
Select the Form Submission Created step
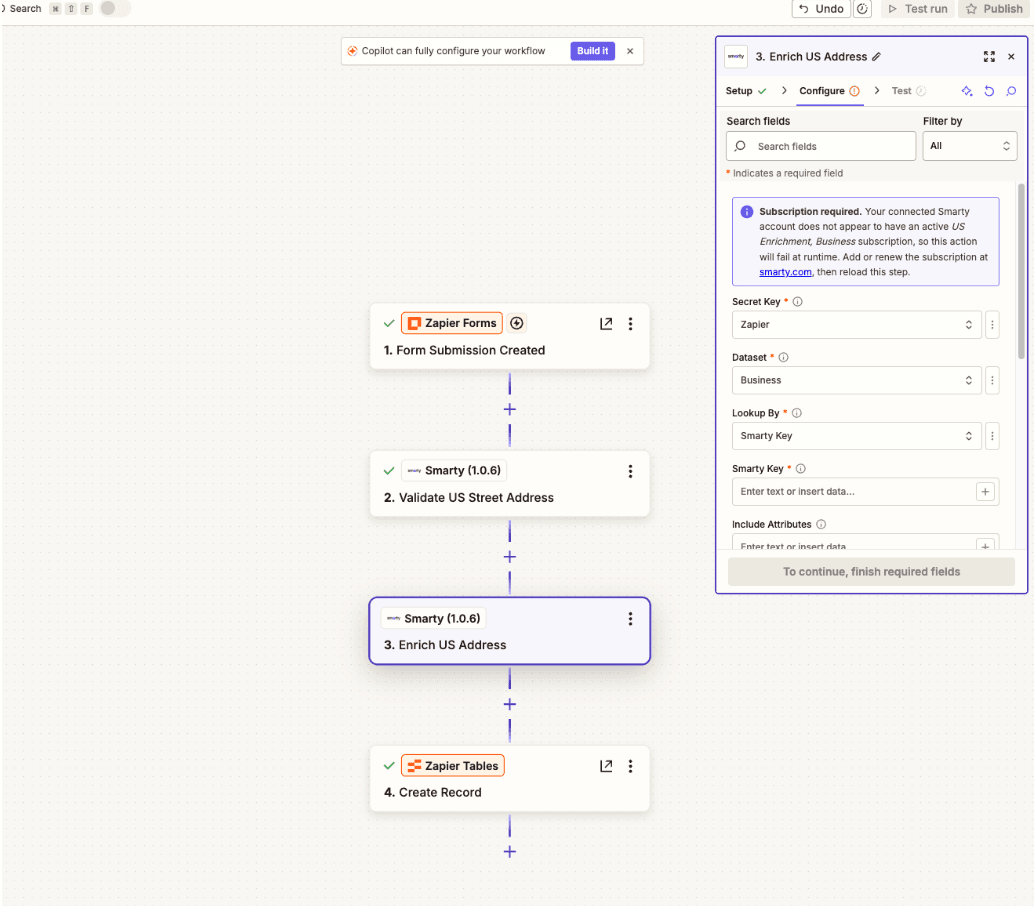click(510, 336)
